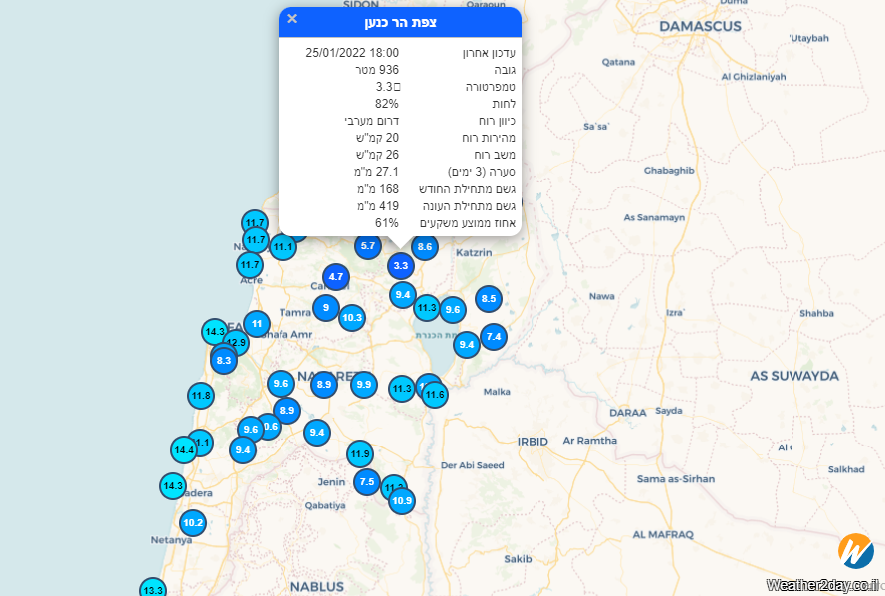The width and height of the screenshot is (885, 596).
Task: Click the NABLUS city label on map
Action: pyautogui.click(x=317, y=587)
